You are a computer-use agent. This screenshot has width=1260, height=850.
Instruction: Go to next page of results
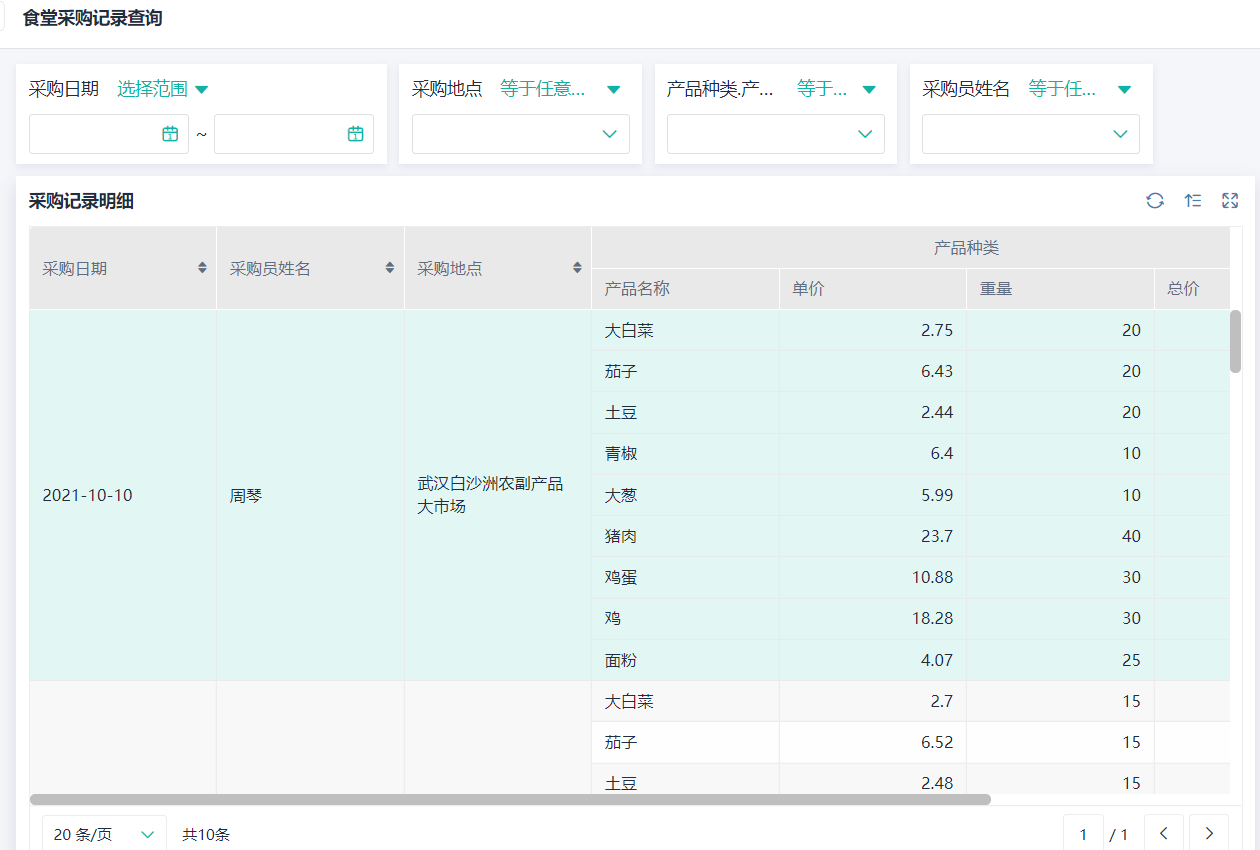click(1209, 833)
